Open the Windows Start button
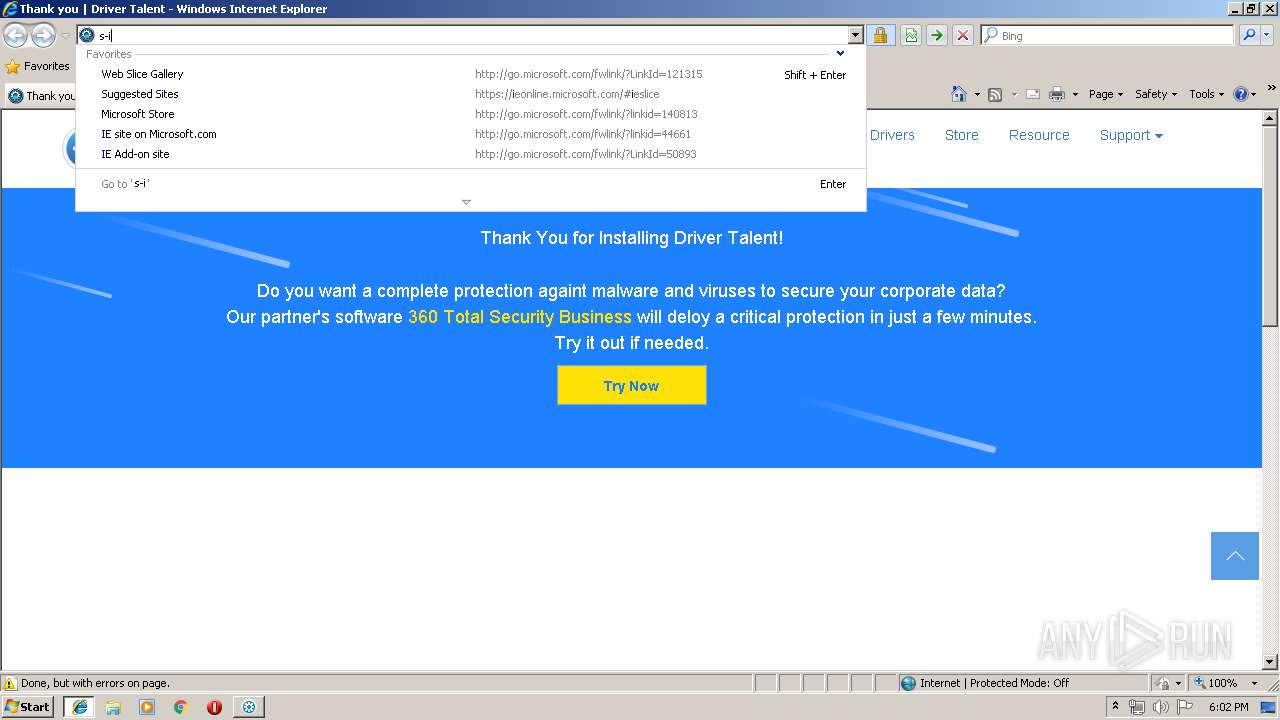This screenshot has height=720, width=1280. click(28, 707)
